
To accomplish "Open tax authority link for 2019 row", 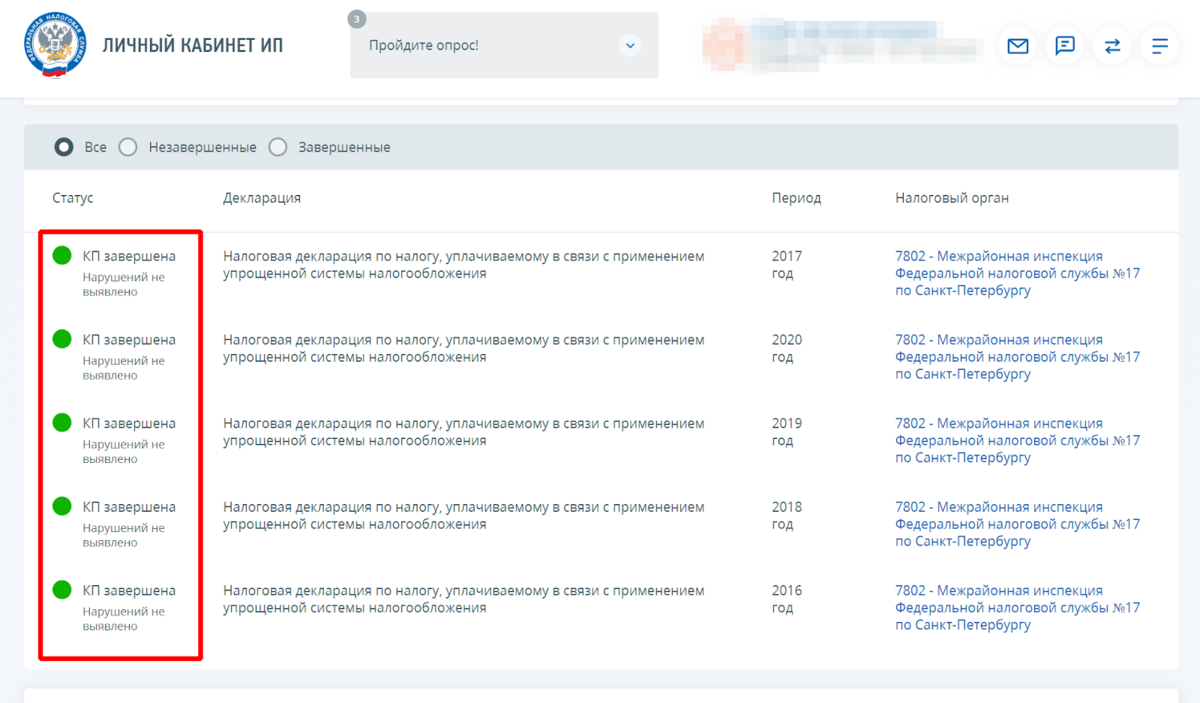I will 1018,440.
